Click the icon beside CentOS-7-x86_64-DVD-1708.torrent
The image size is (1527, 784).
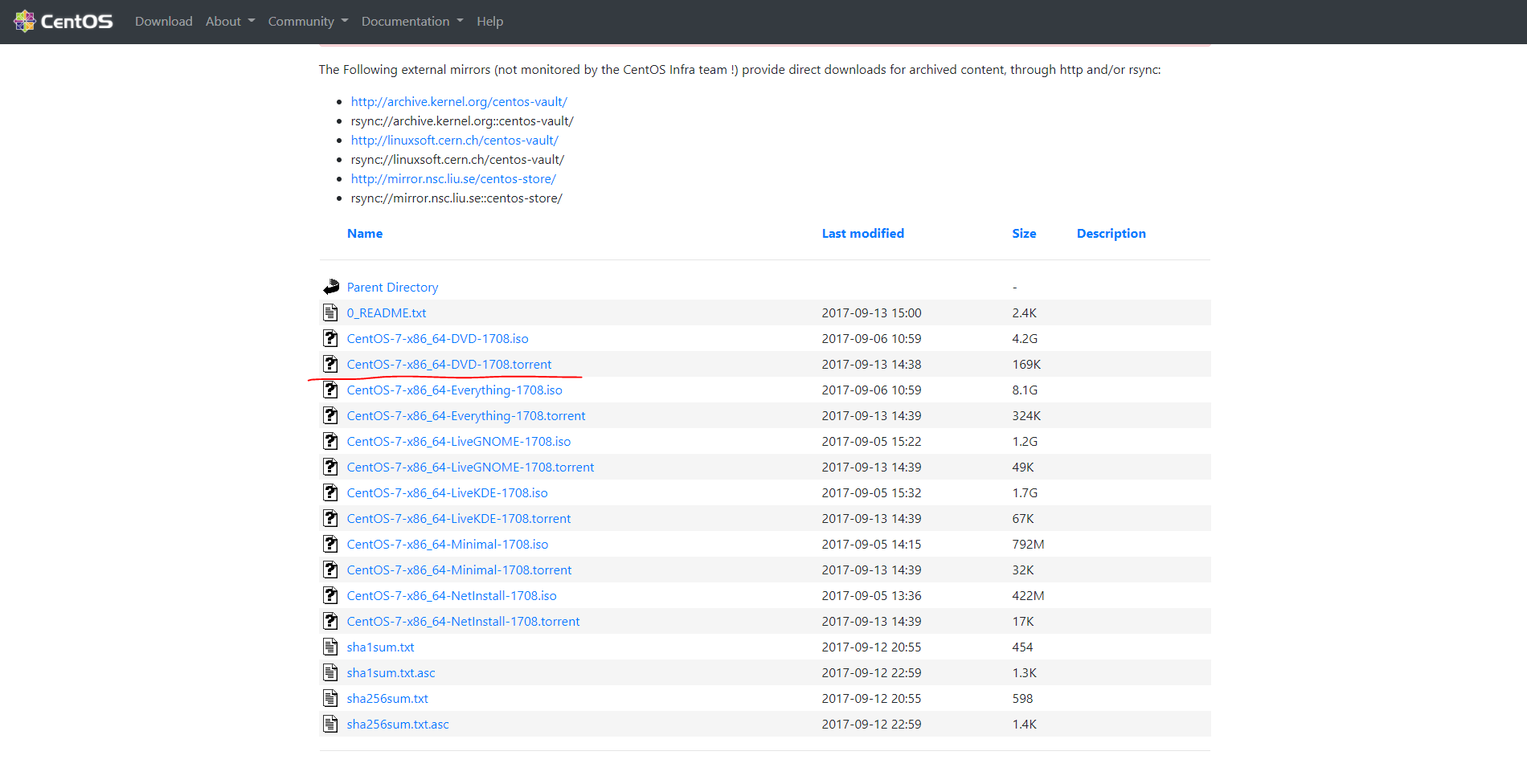pyautogui.click(x=330, y=364)
